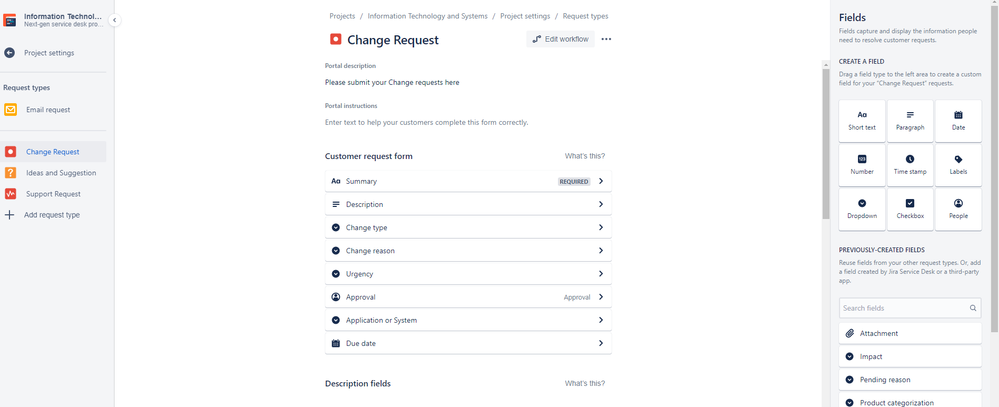Select the Number field type tile
Screen dimensions: 999x407
coord(862,165)
